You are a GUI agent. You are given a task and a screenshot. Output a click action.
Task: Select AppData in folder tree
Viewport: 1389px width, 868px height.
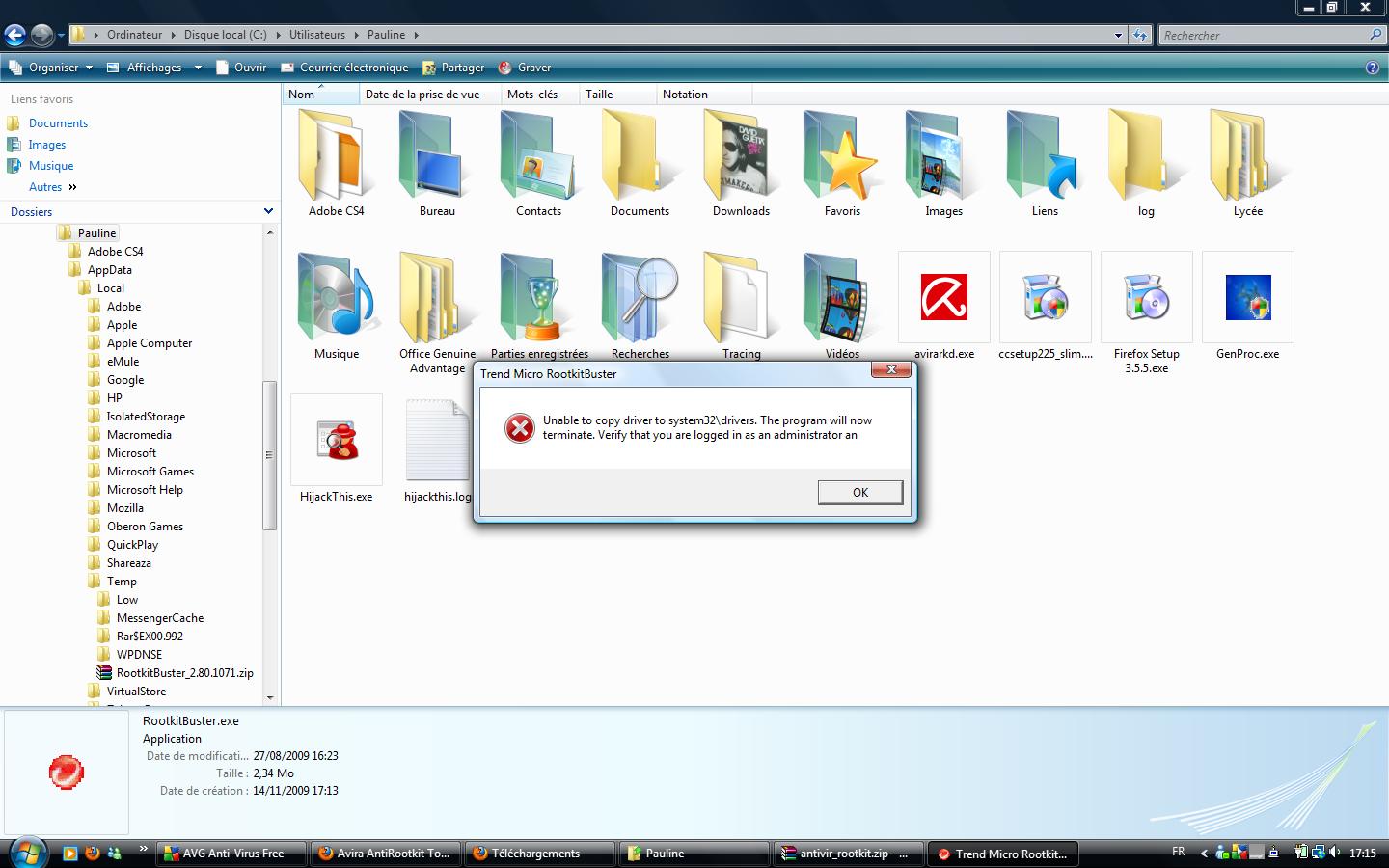109,270
